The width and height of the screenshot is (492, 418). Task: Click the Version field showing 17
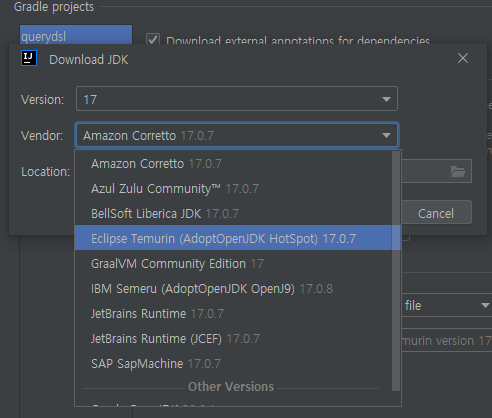(237, 99)
